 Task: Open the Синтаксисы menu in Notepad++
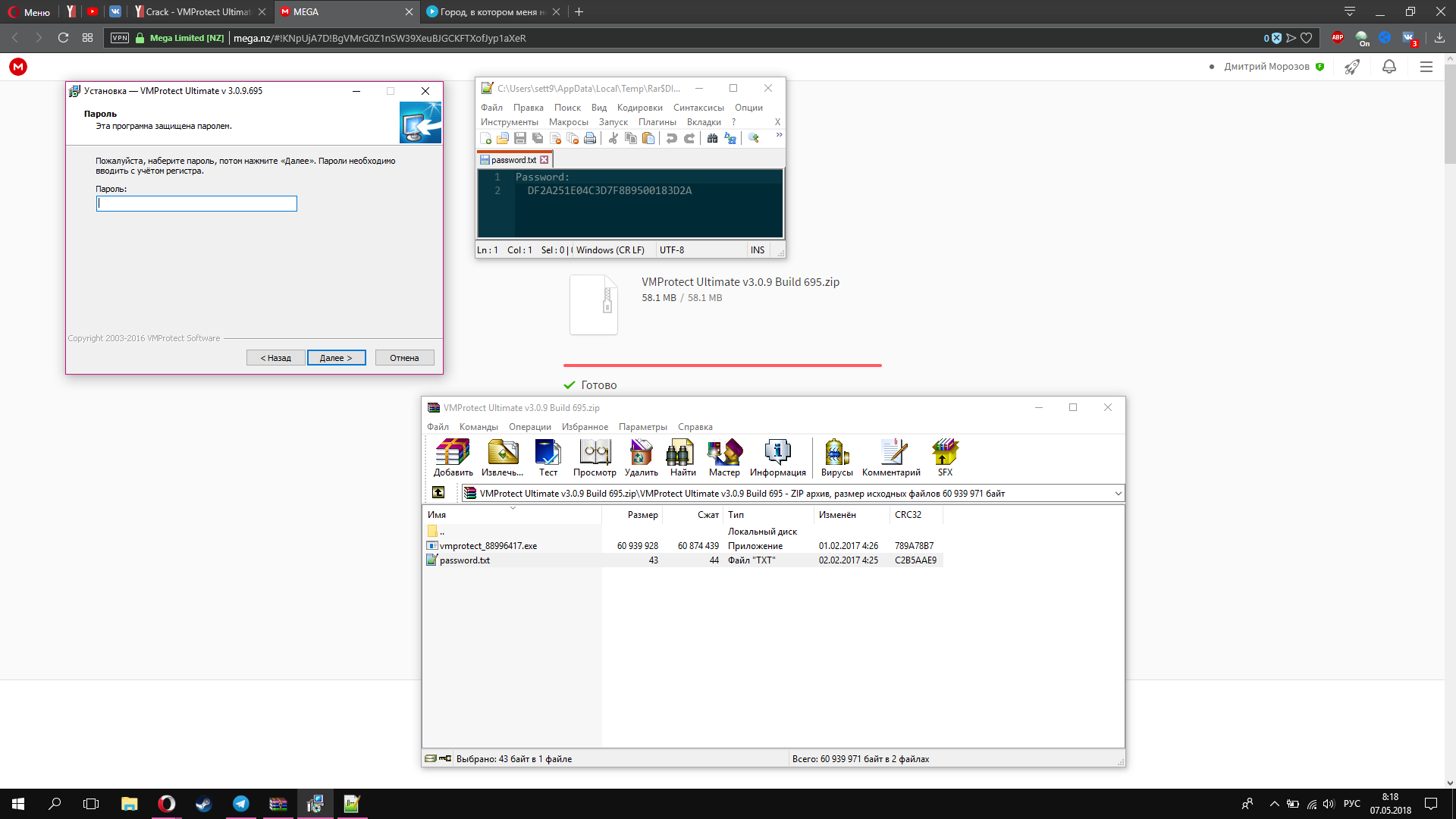click(698, 108)
